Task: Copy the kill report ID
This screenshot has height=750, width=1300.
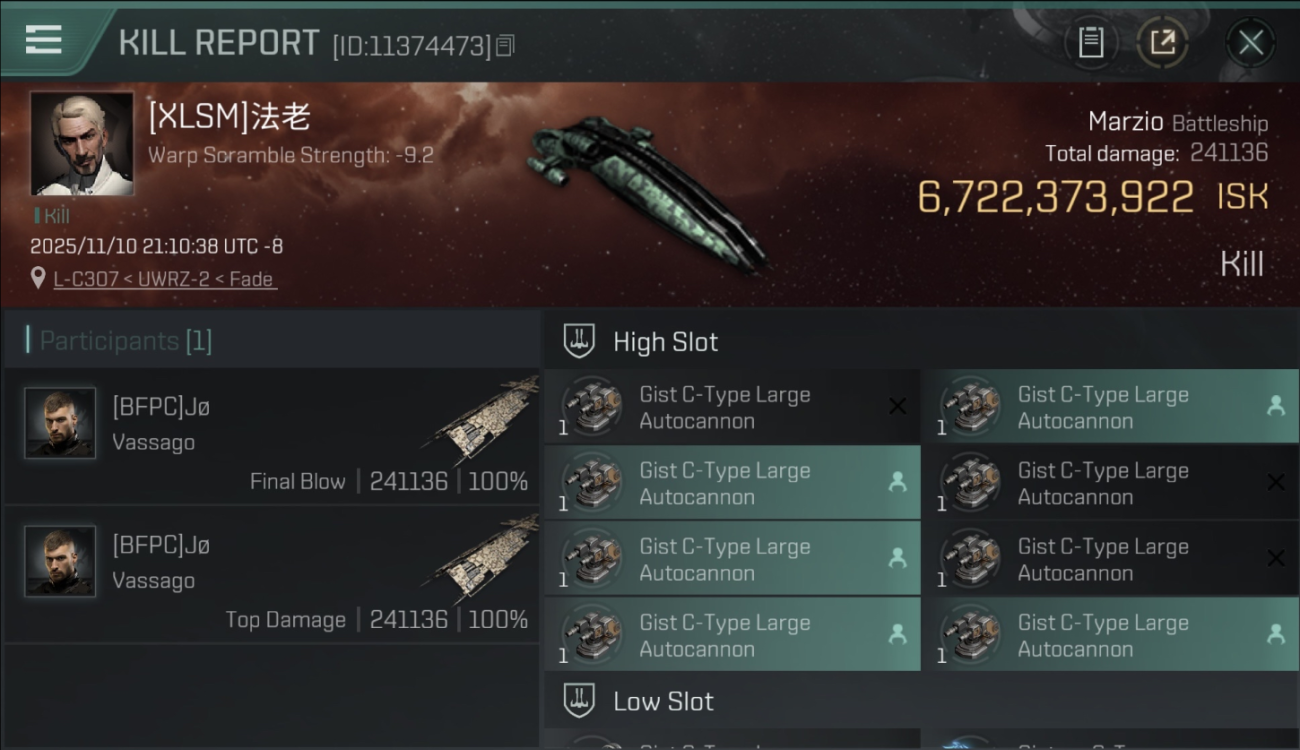Action: (506, 45)
